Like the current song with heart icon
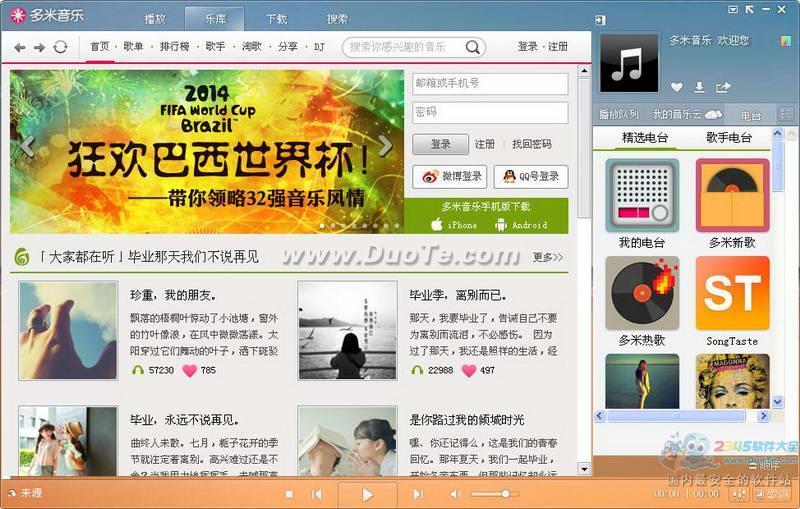Viewport: 800px width, 509px height. pyautogui.click(x=677, y=87)
